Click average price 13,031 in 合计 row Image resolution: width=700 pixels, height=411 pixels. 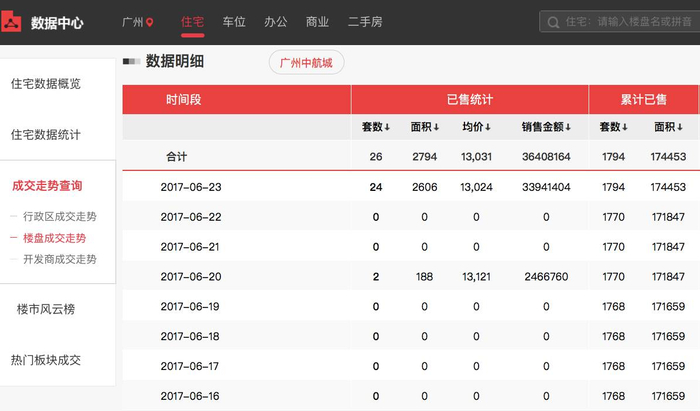(x=476, y=157)
